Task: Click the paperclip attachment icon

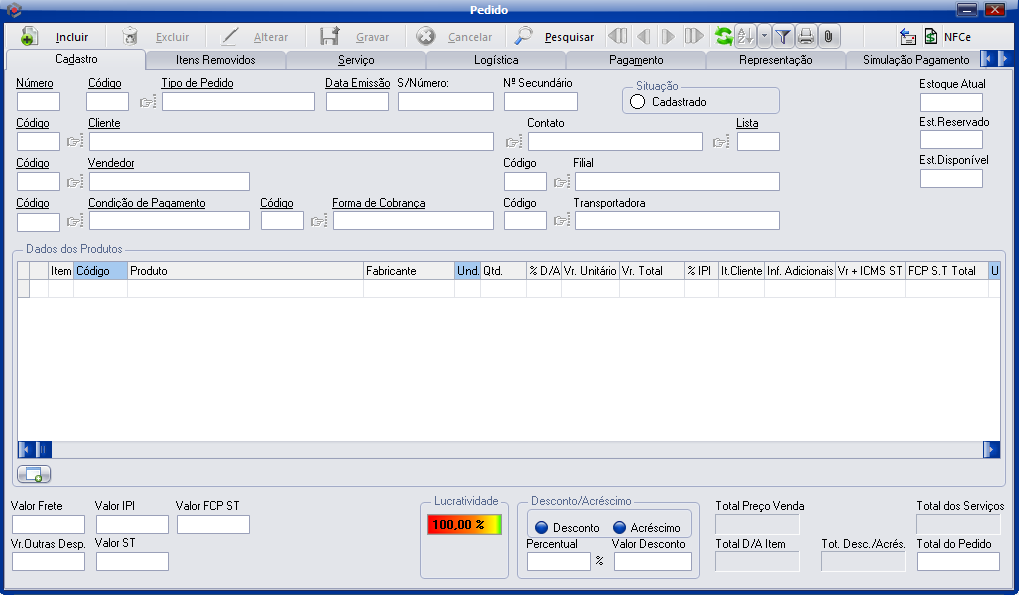Action: click(829, 37)
